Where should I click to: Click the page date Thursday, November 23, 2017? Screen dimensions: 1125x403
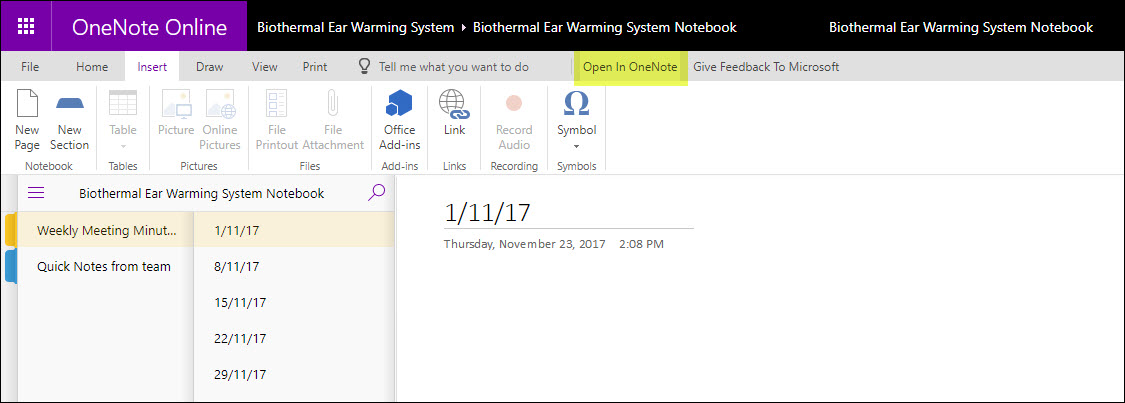524,244
